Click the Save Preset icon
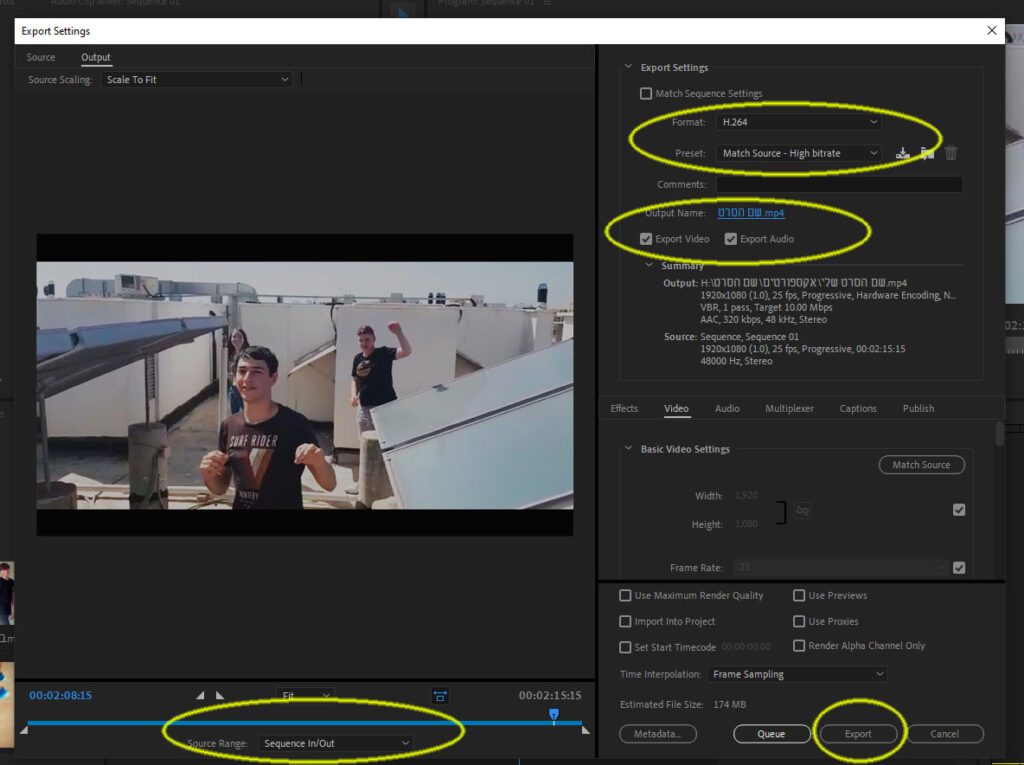Viewport: 1024px width, 765px height. (903, 153)
